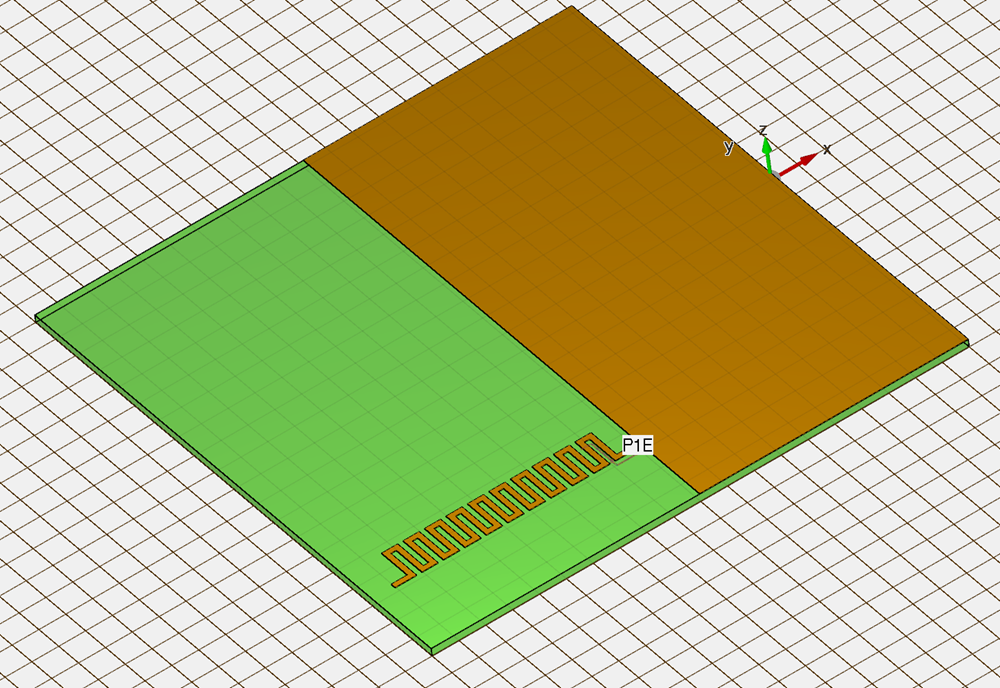This screenshot has width=1000, height=688.
Task: Select the P1E port label
Action: coord(638,445)
